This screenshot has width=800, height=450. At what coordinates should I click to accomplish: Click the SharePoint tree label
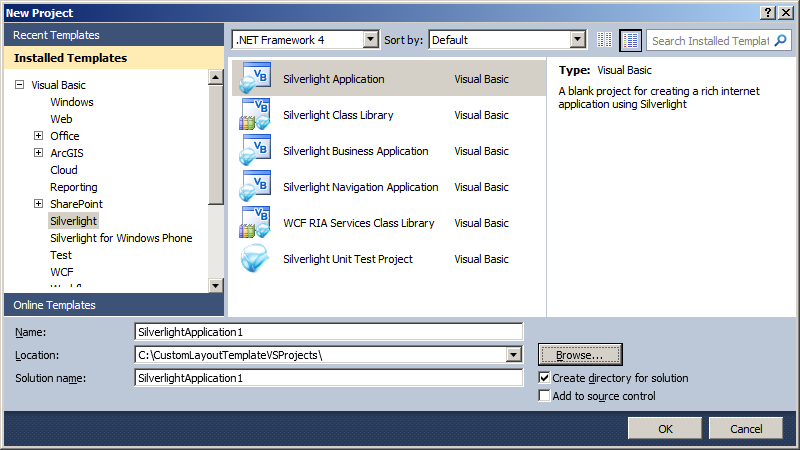coord(77,204)
